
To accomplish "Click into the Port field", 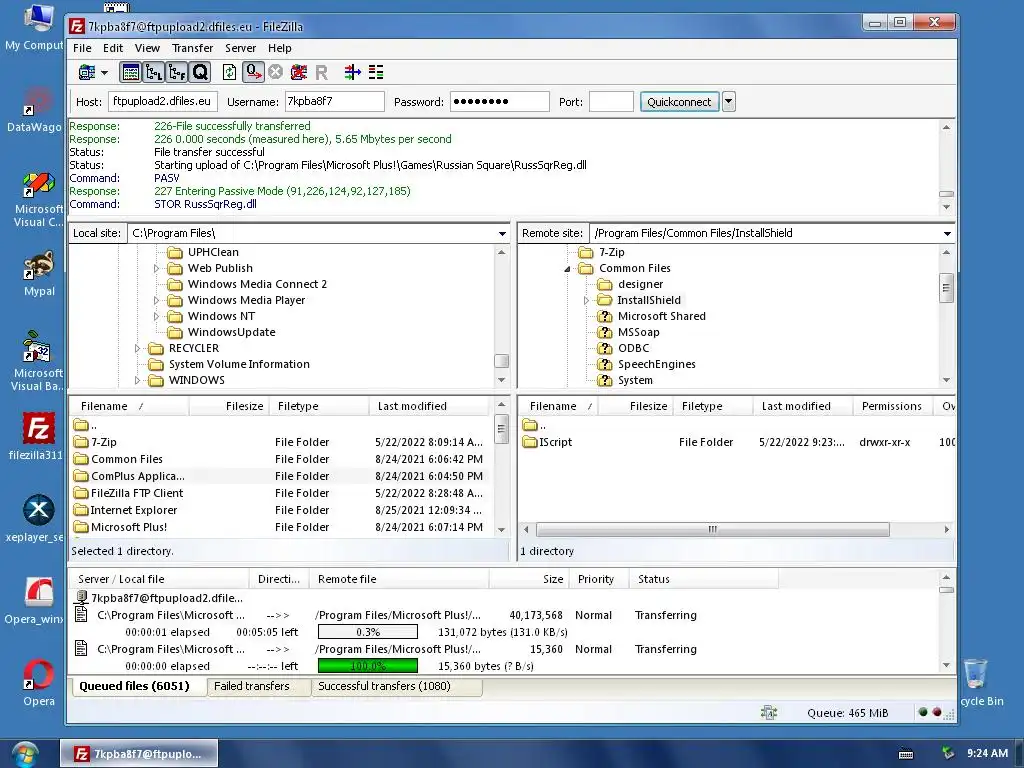I will [x=611, y=101].
